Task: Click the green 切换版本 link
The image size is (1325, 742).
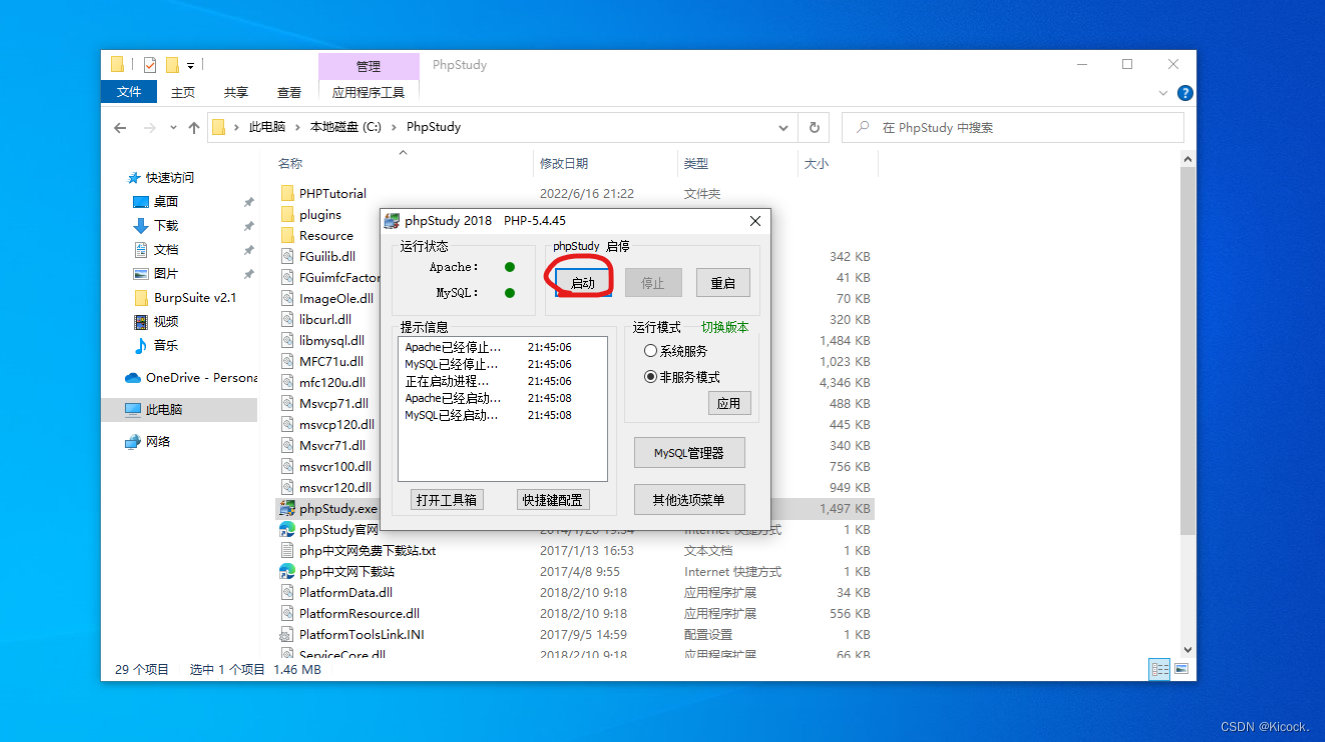Action: pyautogui.click(x=724, y=327)
